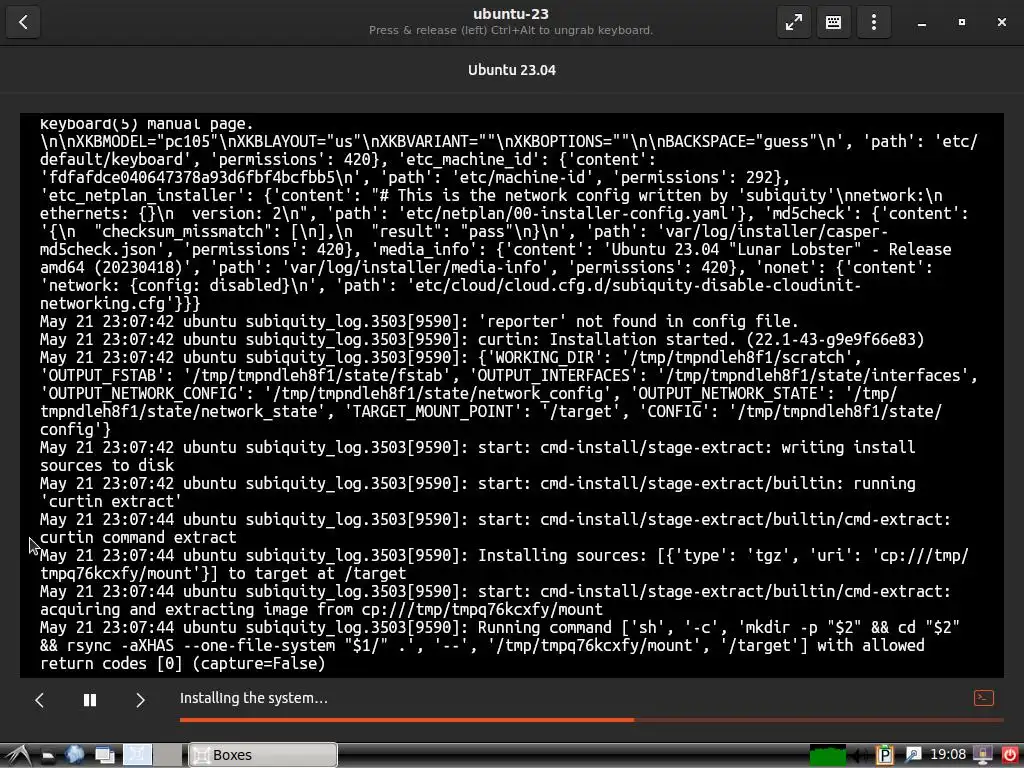Select the Boxes taskbar window button
The width and height of the screenshot is (1024, 768).
(263, 755)
